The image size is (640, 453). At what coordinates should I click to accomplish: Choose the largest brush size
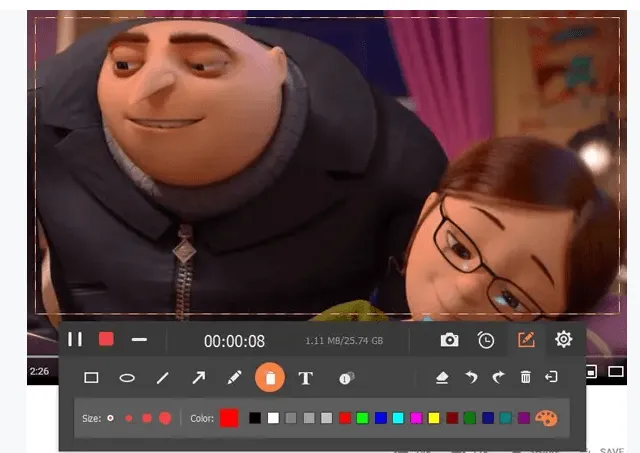pos(165,418)
